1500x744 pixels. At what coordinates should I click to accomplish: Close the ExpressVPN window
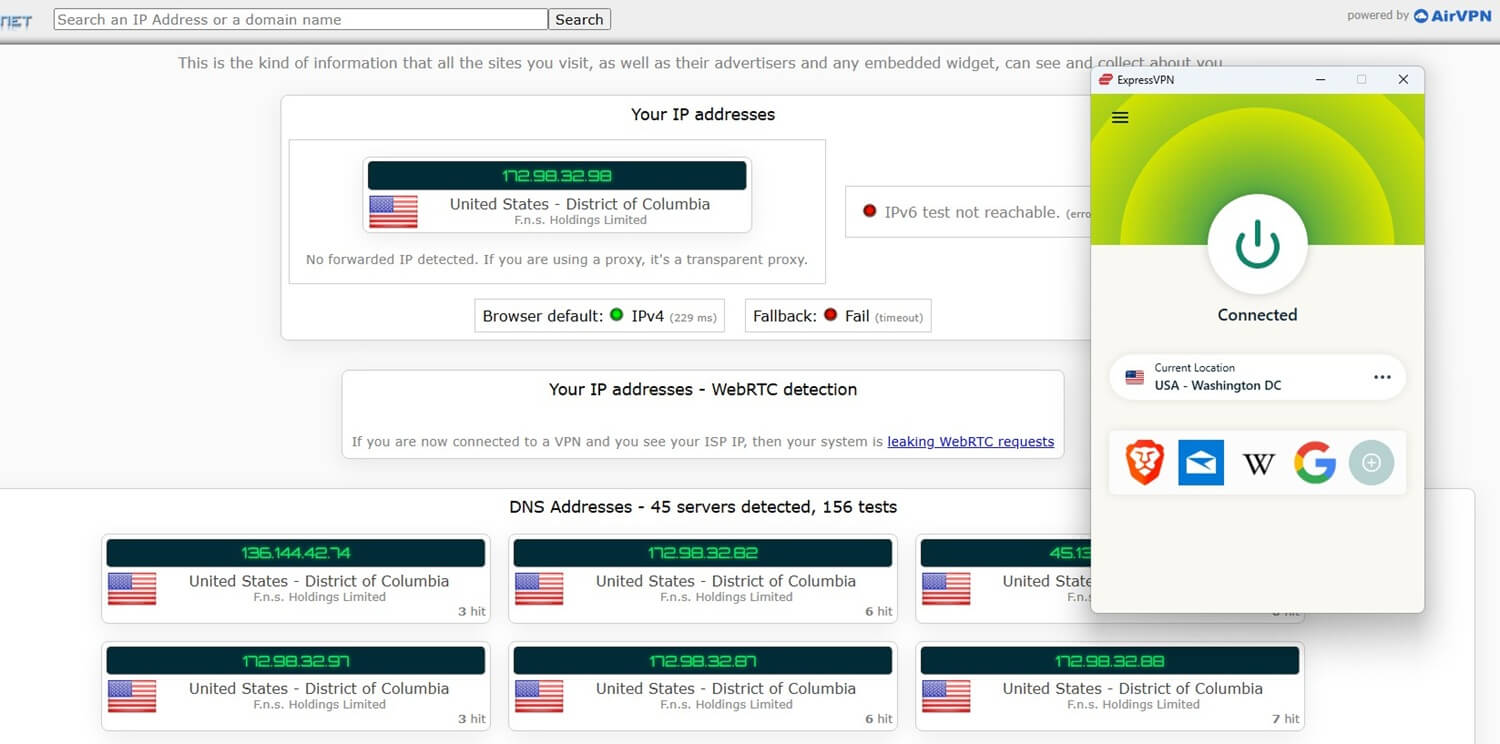point(1403,79)
